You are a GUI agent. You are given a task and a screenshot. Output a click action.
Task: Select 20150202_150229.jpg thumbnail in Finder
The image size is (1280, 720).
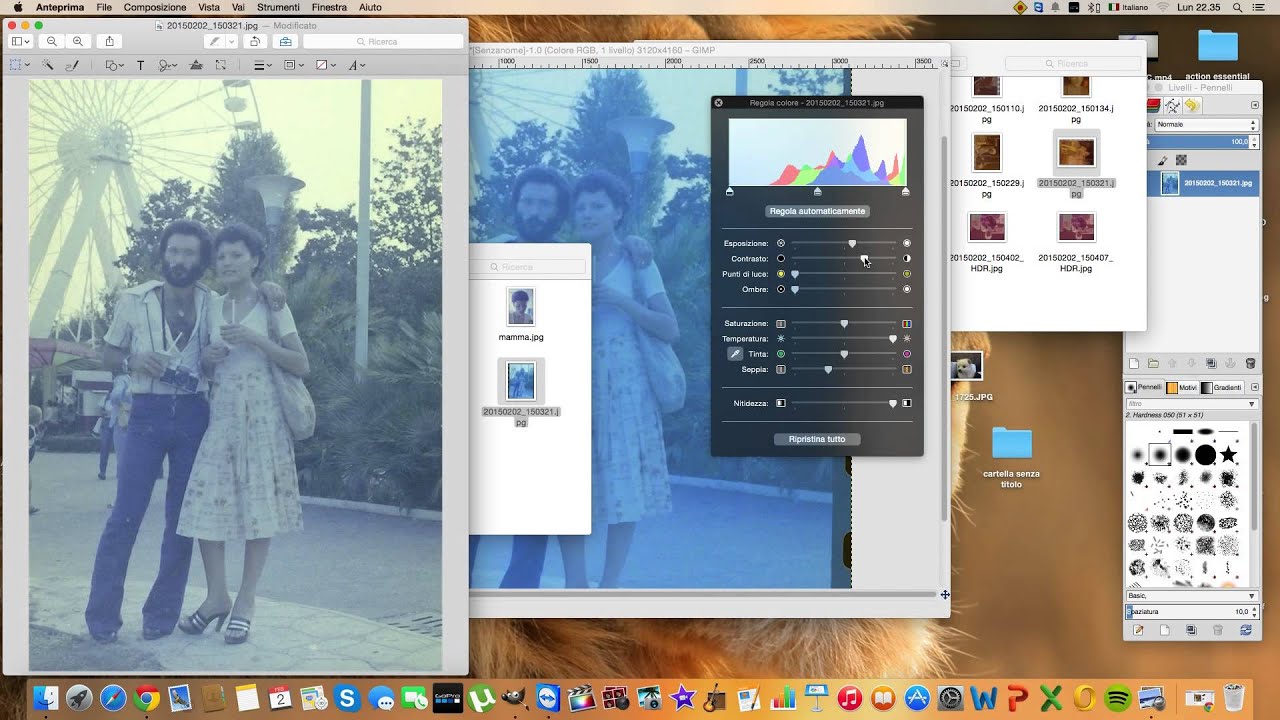tap(987, 153)
